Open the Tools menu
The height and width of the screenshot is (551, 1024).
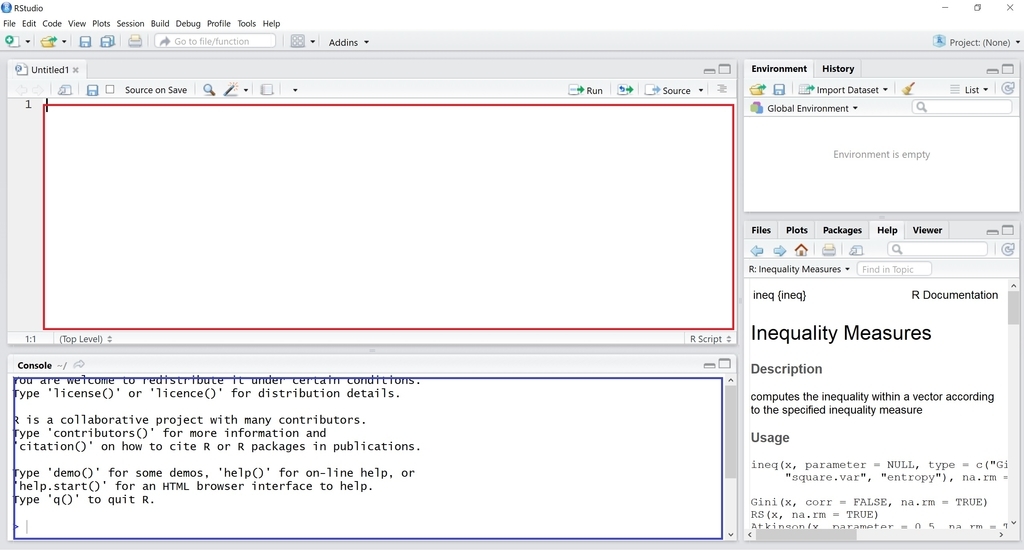(x=246, y=24)
